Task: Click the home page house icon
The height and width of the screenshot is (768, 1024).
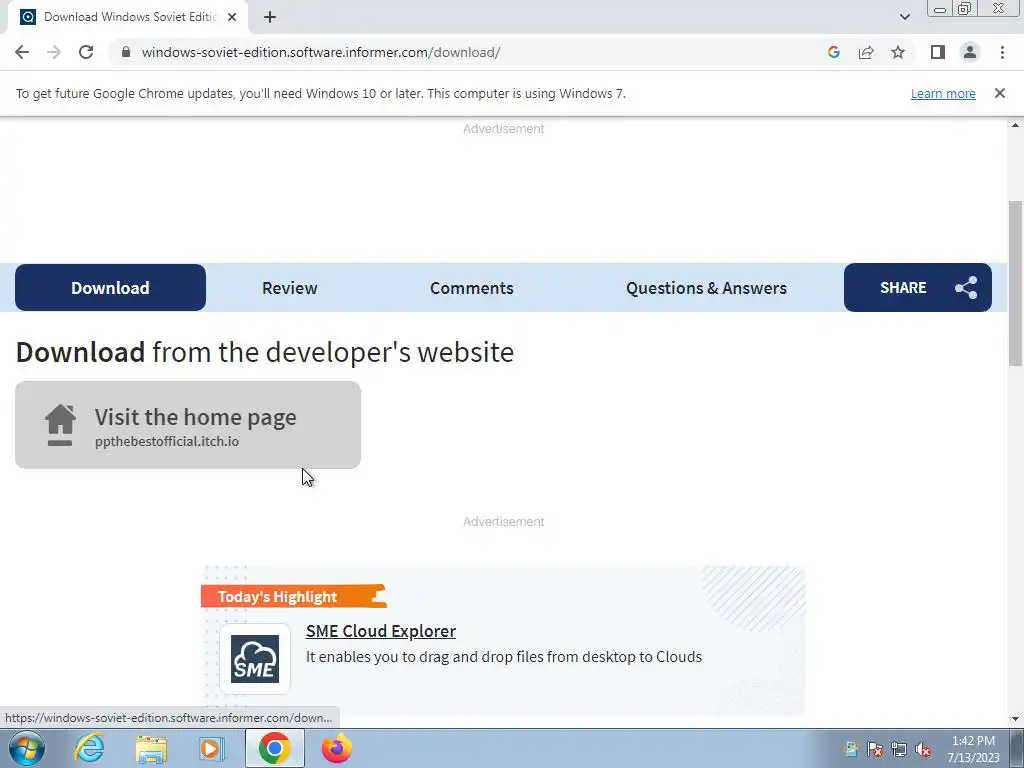Action: tap(60, 425)
